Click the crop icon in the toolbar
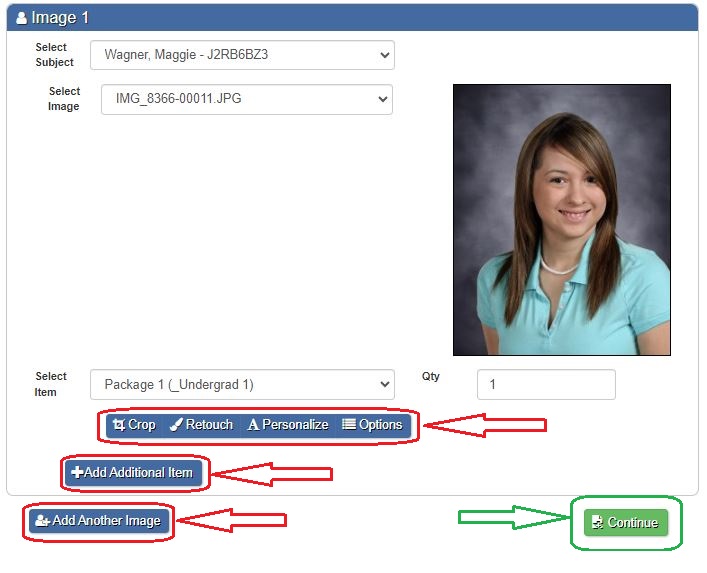Screen dimensions: 707x573 [x=118, y=425]
